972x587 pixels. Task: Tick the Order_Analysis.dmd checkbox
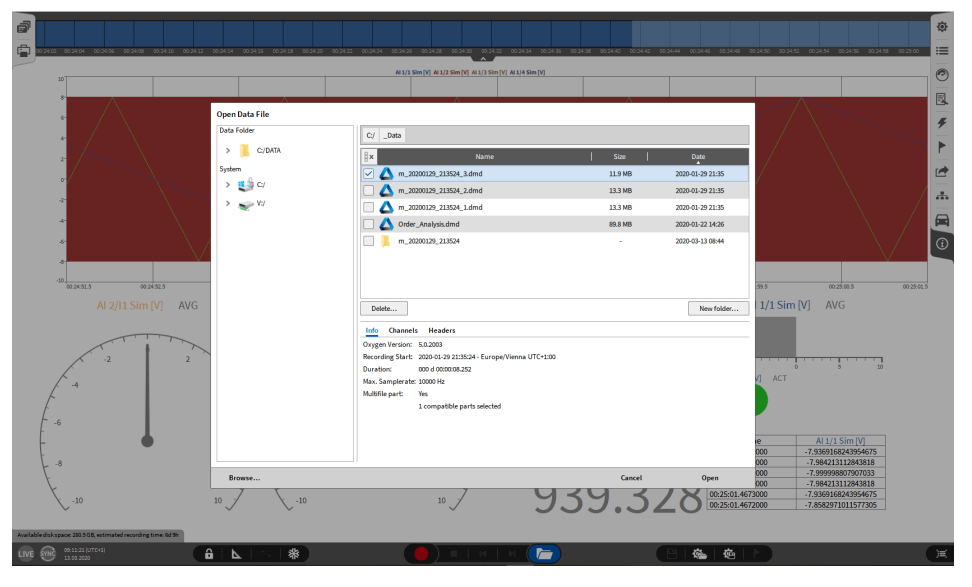[369, 224]
